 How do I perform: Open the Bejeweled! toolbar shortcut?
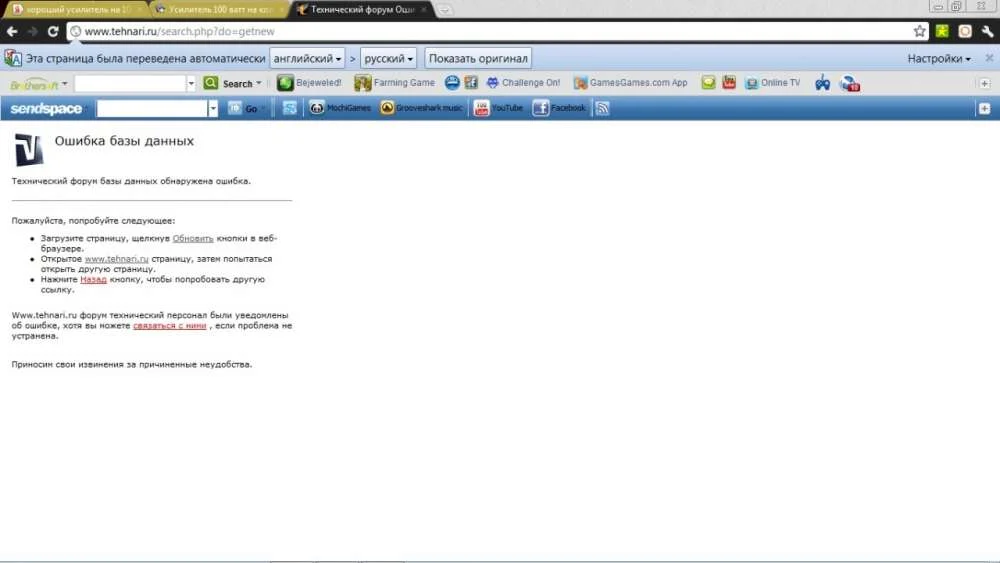coord(309,83)
